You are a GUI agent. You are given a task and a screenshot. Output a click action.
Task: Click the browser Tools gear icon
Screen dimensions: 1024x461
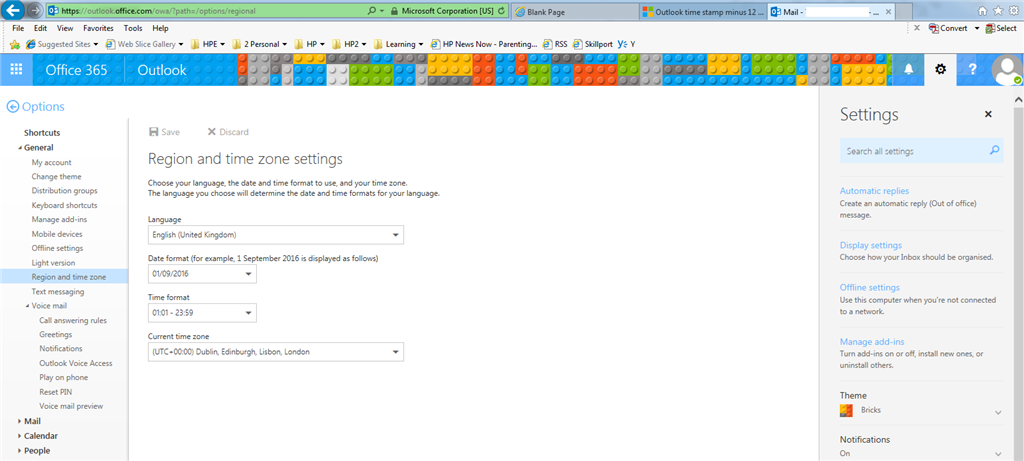(1013, 11)
